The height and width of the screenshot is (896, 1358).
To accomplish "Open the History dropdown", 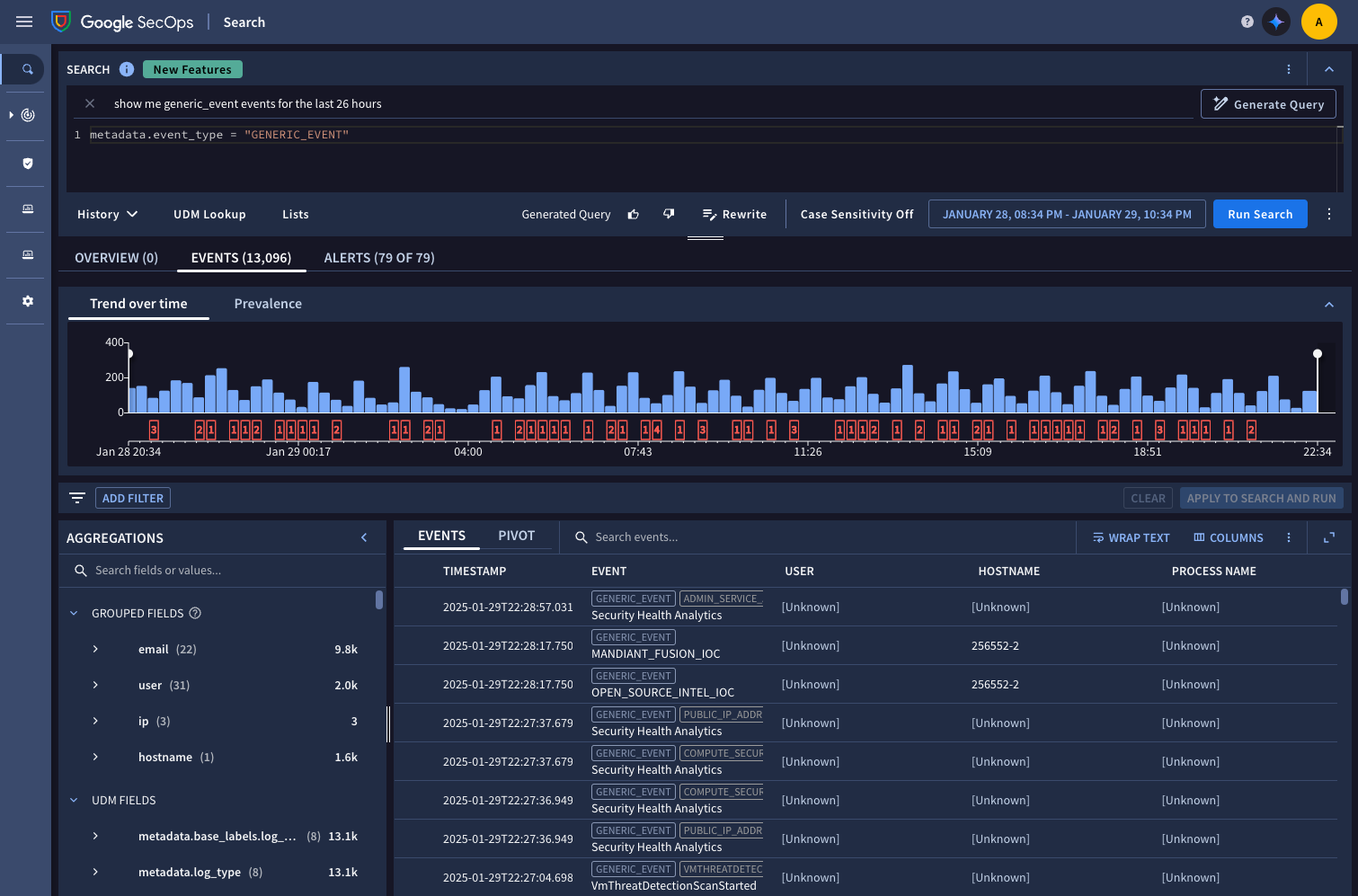I will point(107,214).
